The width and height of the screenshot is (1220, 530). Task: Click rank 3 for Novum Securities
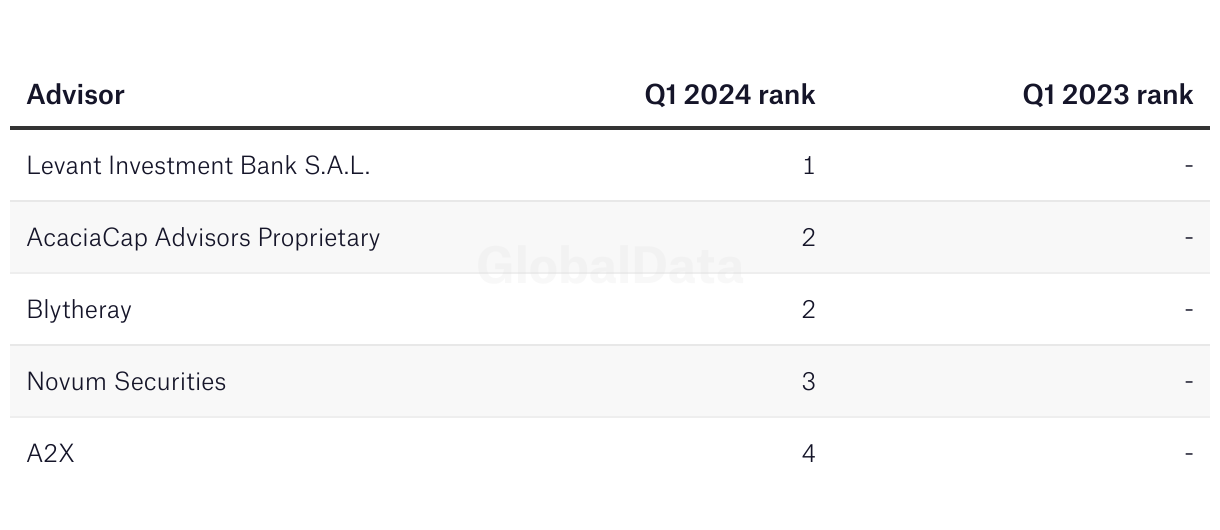(809, 381)
